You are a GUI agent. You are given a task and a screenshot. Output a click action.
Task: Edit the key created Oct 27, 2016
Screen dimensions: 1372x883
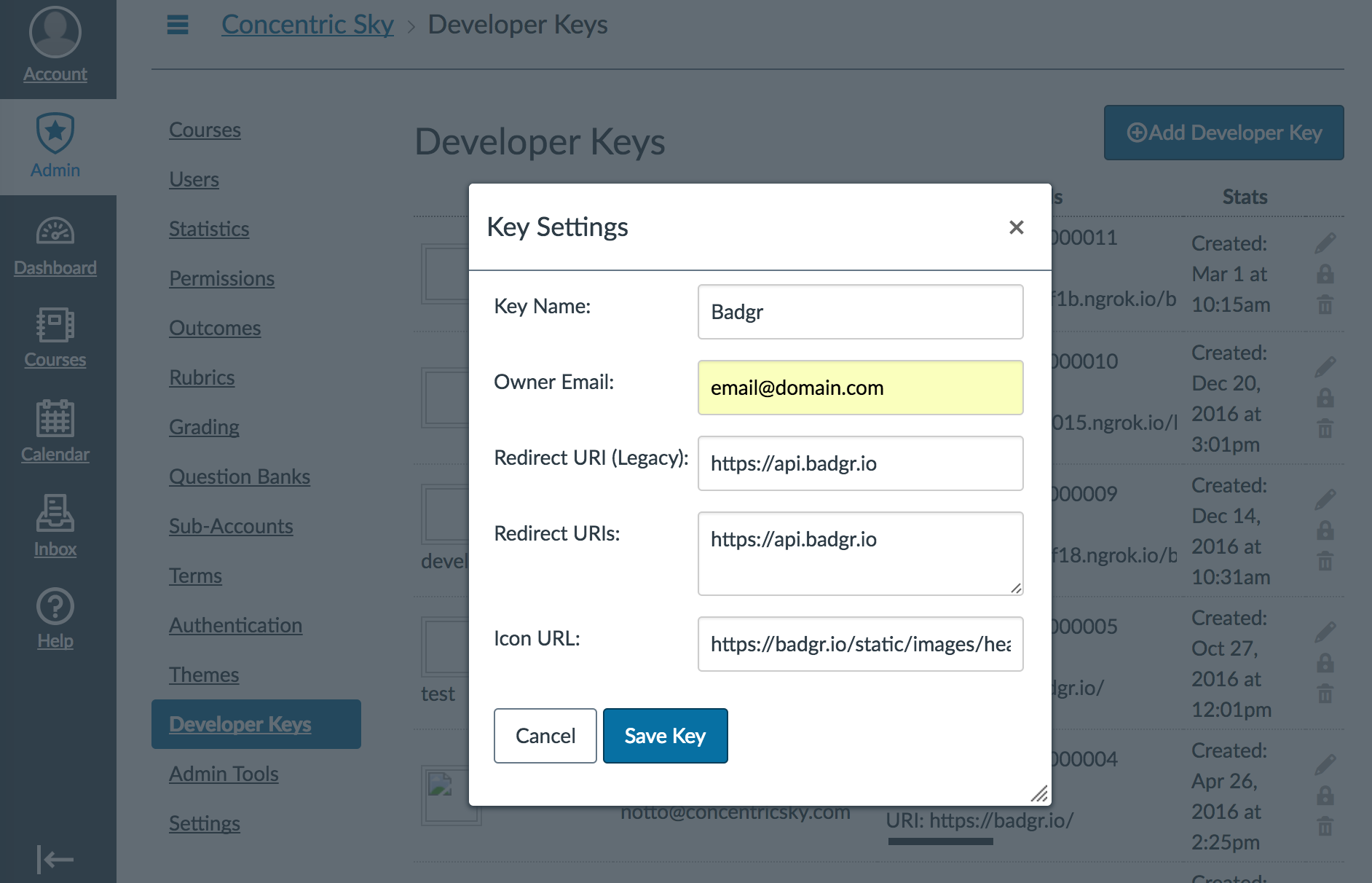pos(1325,632)
